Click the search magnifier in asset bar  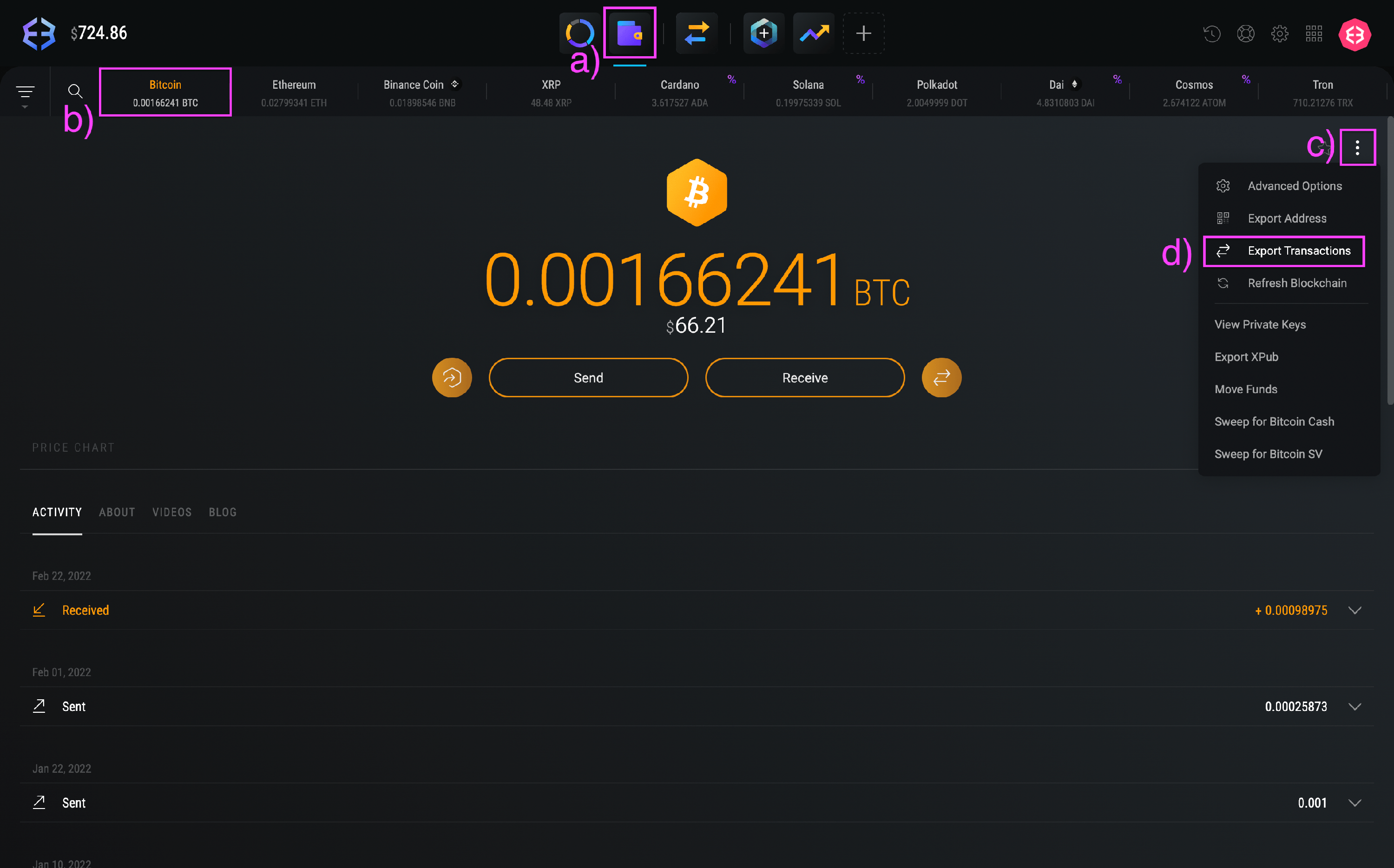[75, 91]
